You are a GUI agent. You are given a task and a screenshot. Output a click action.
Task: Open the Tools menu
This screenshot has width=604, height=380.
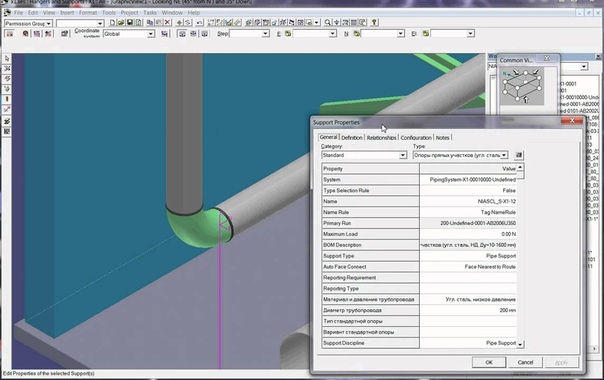pos(109,13)
